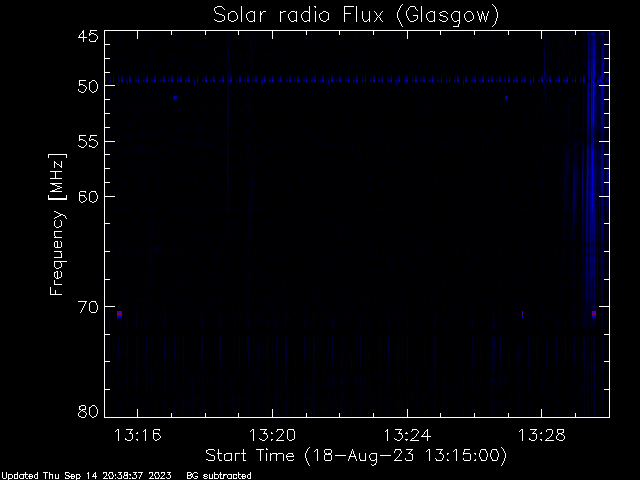
Task: Click the blue spot near 51 MHz after 13:16
Action: tap(175, 98)
